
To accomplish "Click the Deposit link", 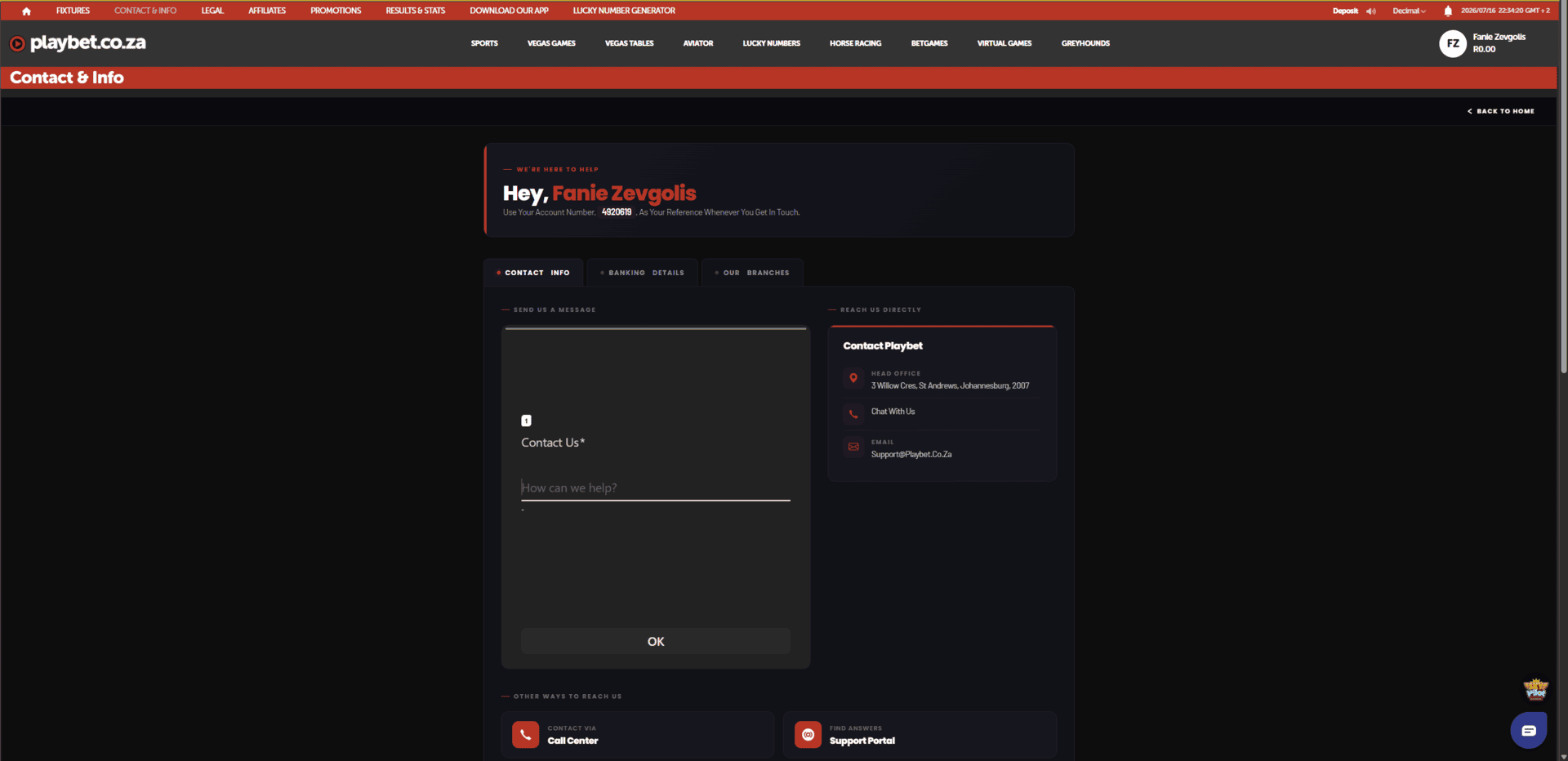I will 1345,11.
